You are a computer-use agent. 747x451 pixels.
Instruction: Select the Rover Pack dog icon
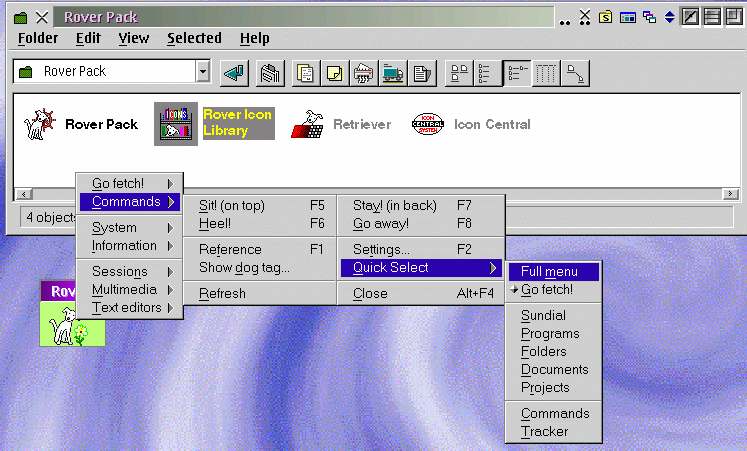pyautogui.click(x=40, y=124)
